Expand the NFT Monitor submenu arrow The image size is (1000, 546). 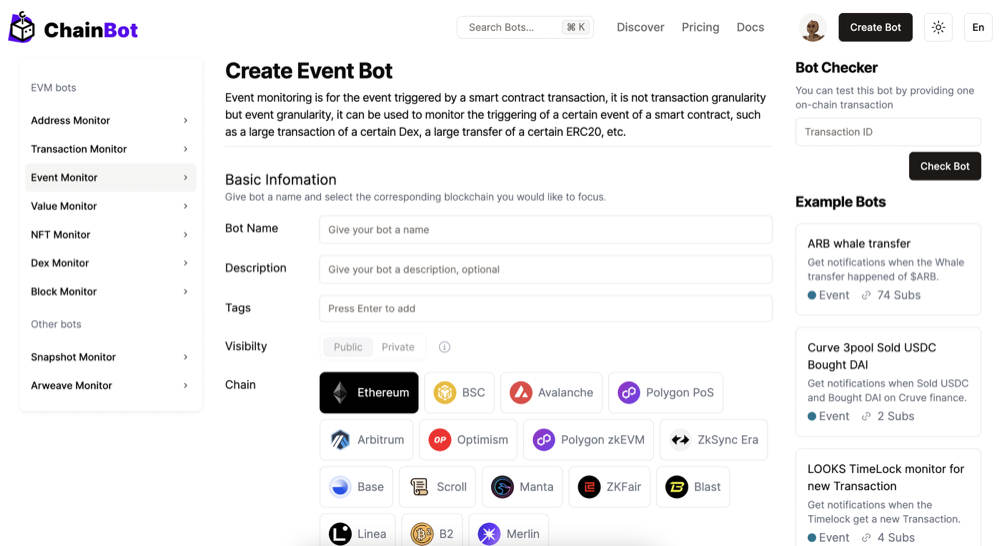click(x=186, y=235)
